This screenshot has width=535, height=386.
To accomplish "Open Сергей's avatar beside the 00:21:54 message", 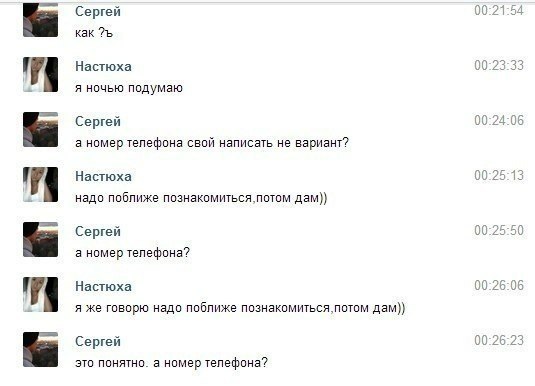I will 40,20.
